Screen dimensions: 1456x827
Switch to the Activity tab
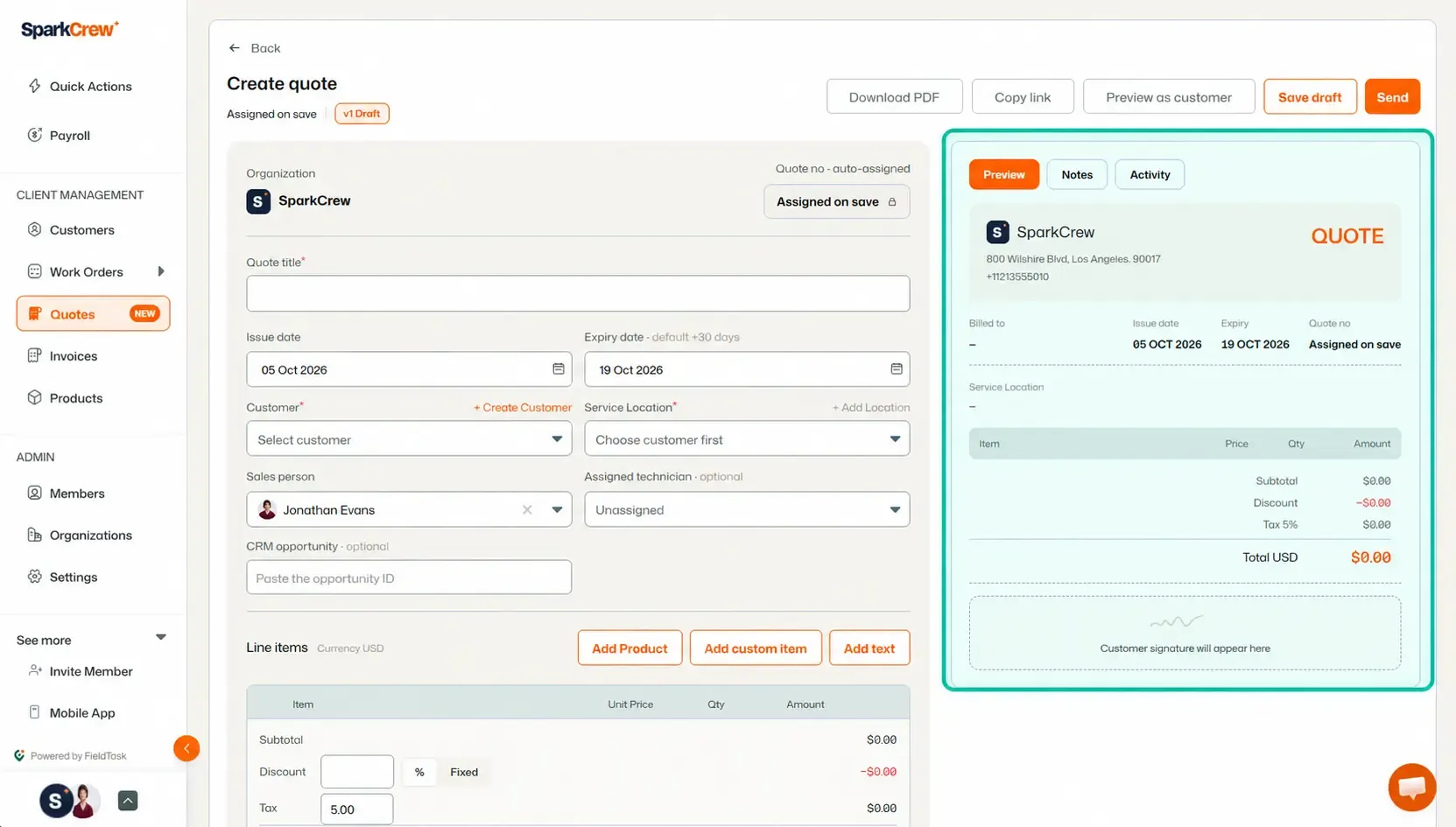pos(1150,174)
